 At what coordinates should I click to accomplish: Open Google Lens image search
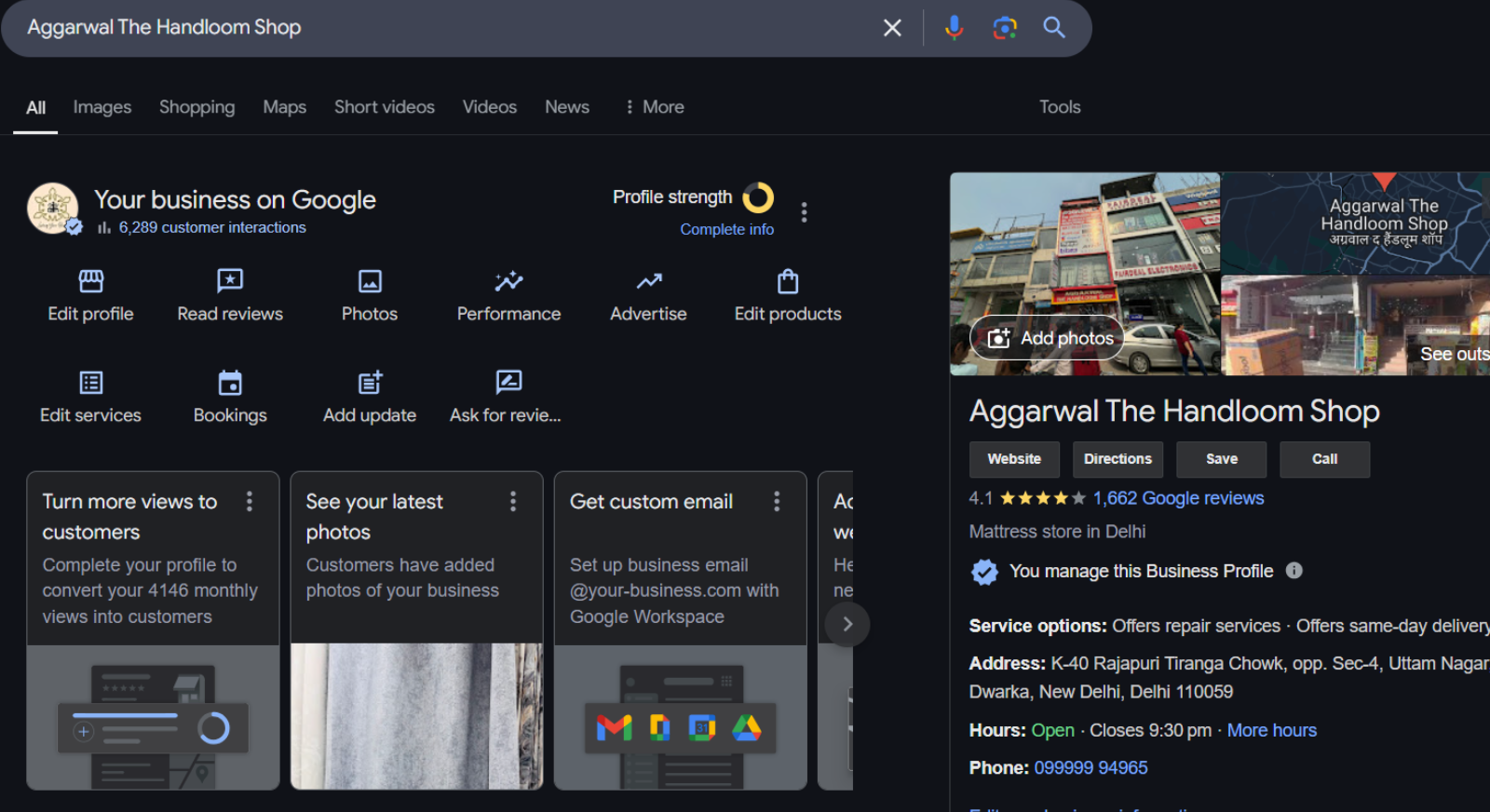(x=1004, y=28)
